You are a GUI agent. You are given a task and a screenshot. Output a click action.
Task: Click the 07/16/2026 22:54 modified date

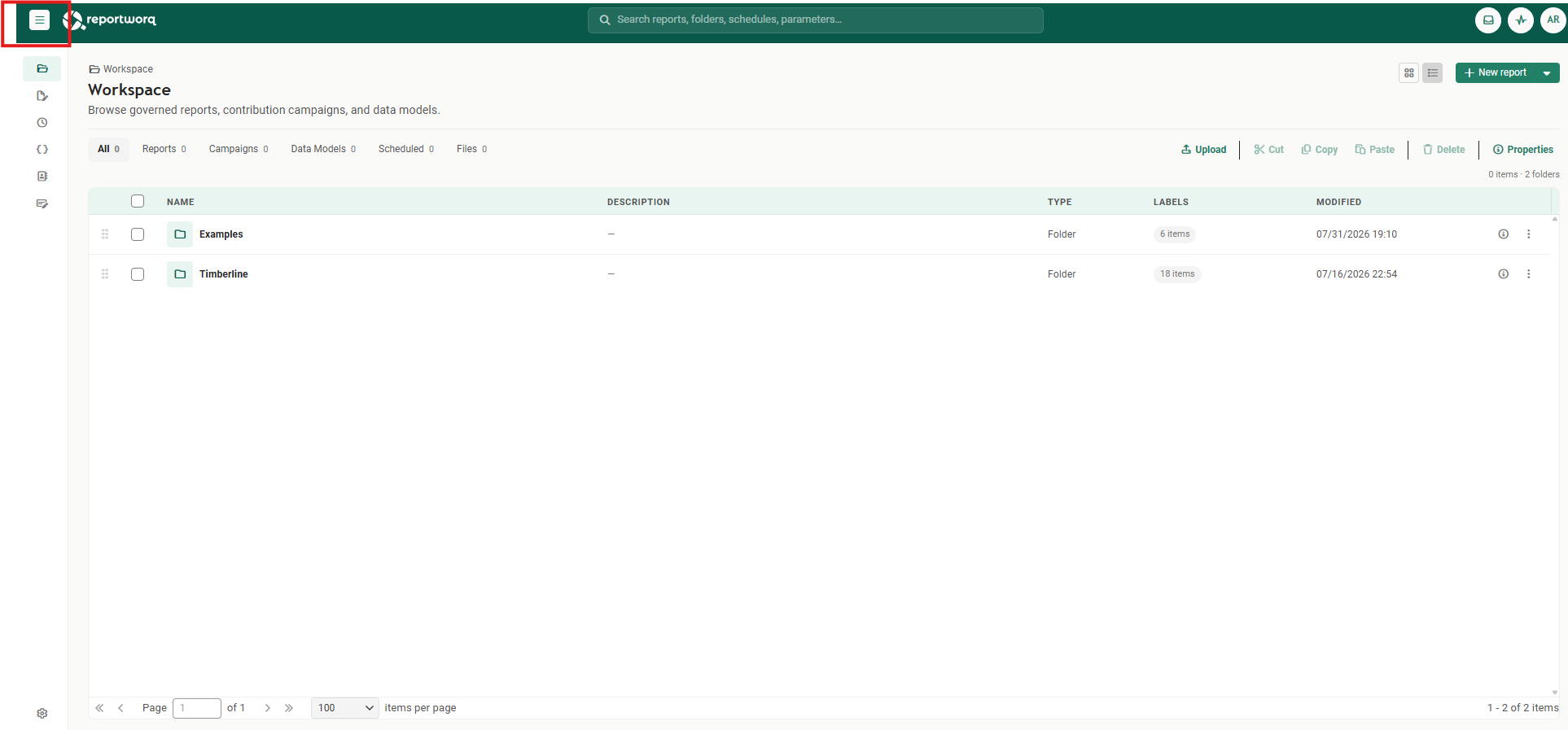pos(1356,274)
